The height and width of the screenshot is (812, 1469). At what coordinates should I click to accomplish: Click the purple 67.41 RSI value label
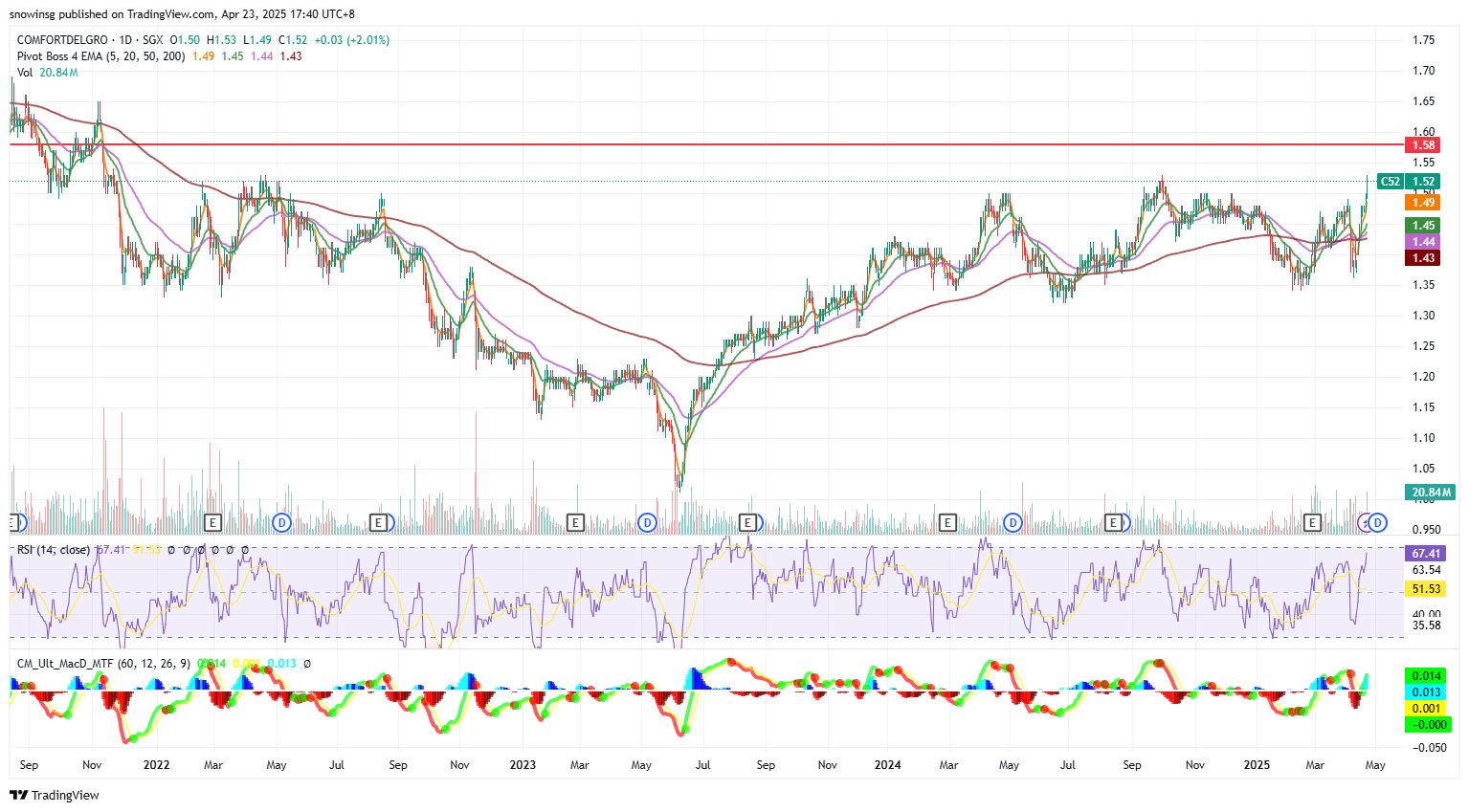[x=1426, y=554]
